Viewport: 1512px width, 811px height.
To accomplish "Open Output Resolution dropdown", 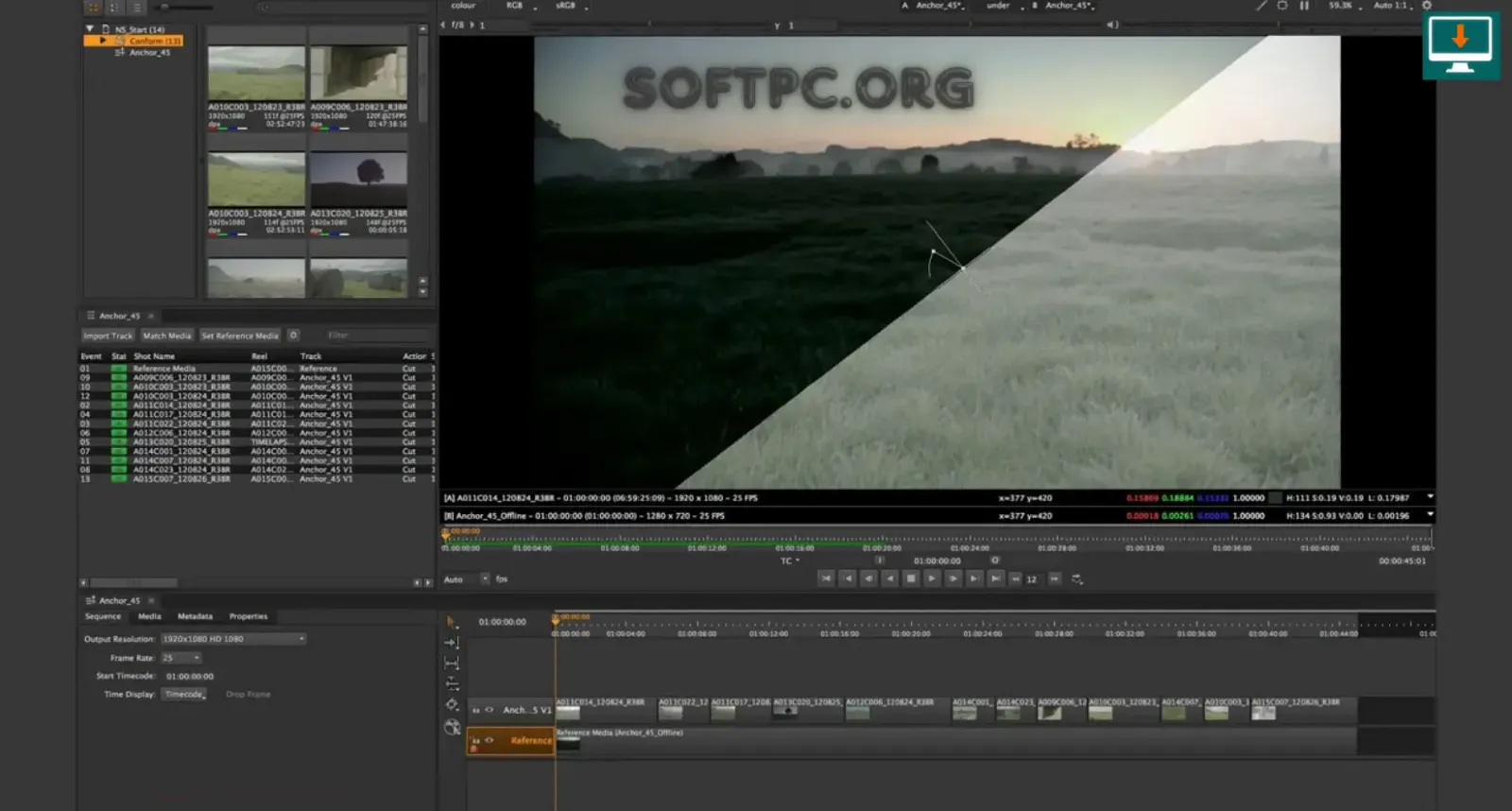I will pos(233,639).
